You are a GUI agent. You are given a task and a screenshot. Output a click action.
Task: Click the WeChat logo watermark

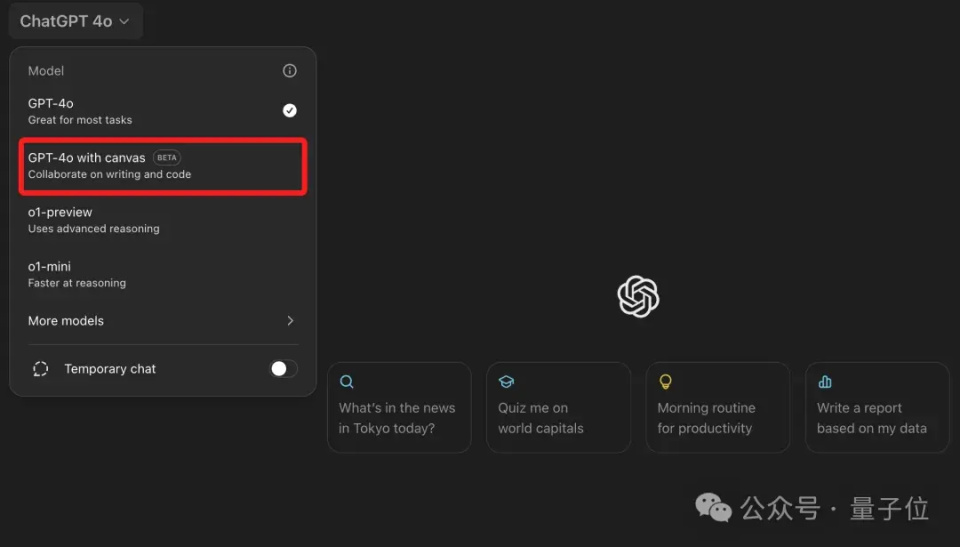click(x=713, y=508)
